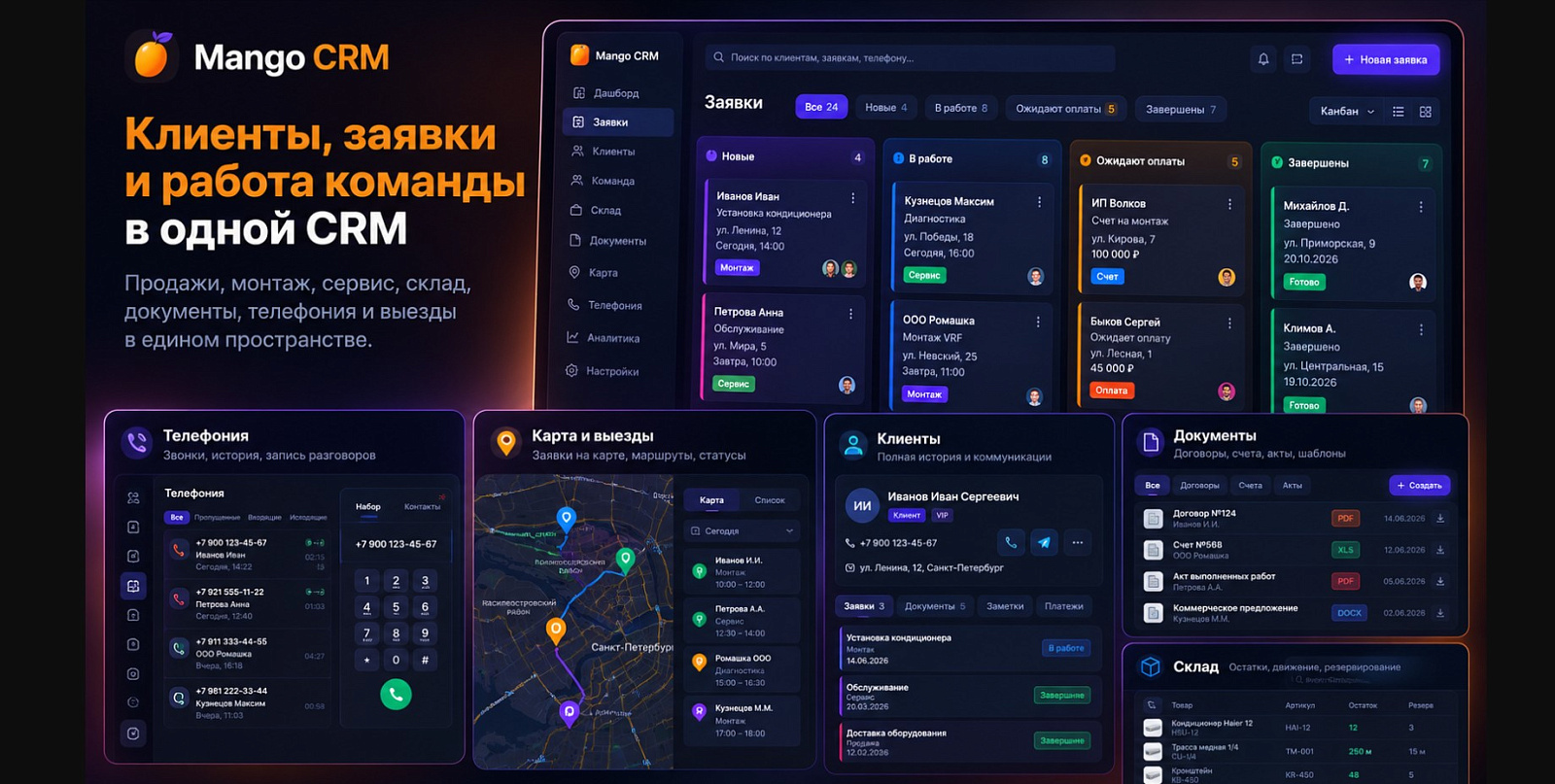Open Дашборд in the sidebar
1555x784 pixels.
[606, 93]
